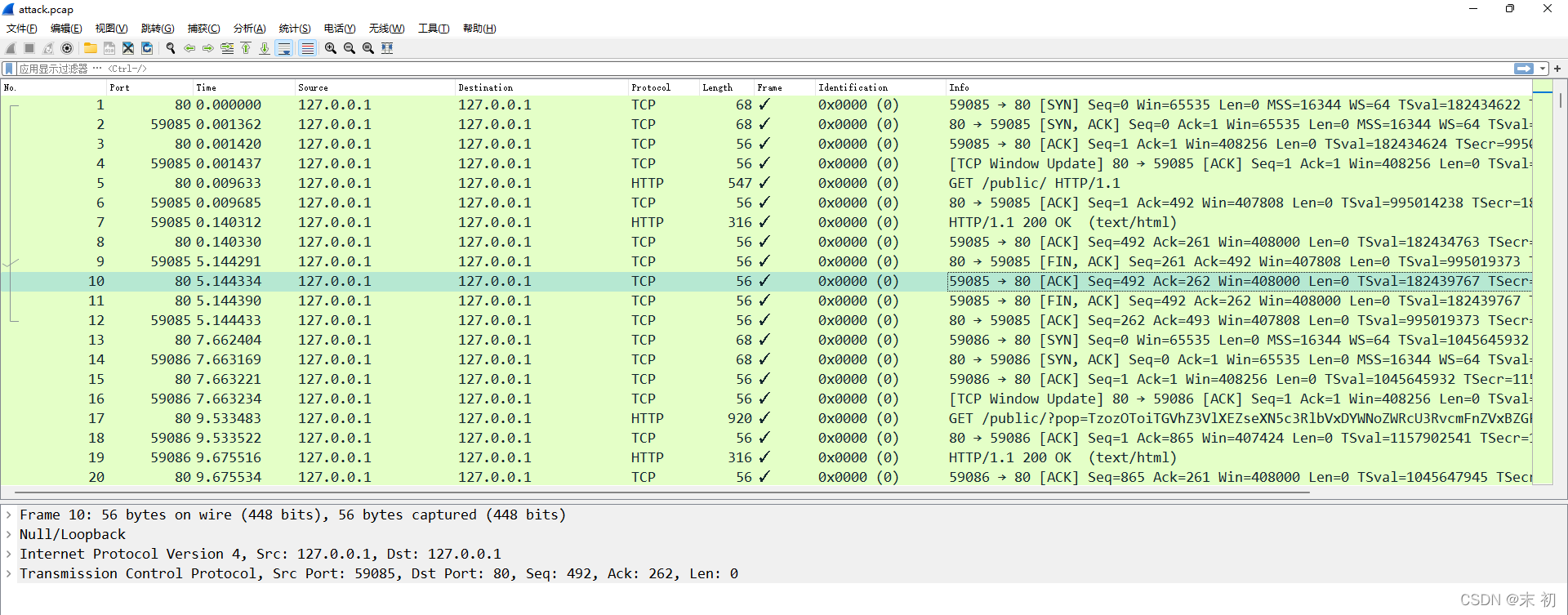Sort by the Destination column header
This screenshot has height=615, width=1568.
point(541,87)
